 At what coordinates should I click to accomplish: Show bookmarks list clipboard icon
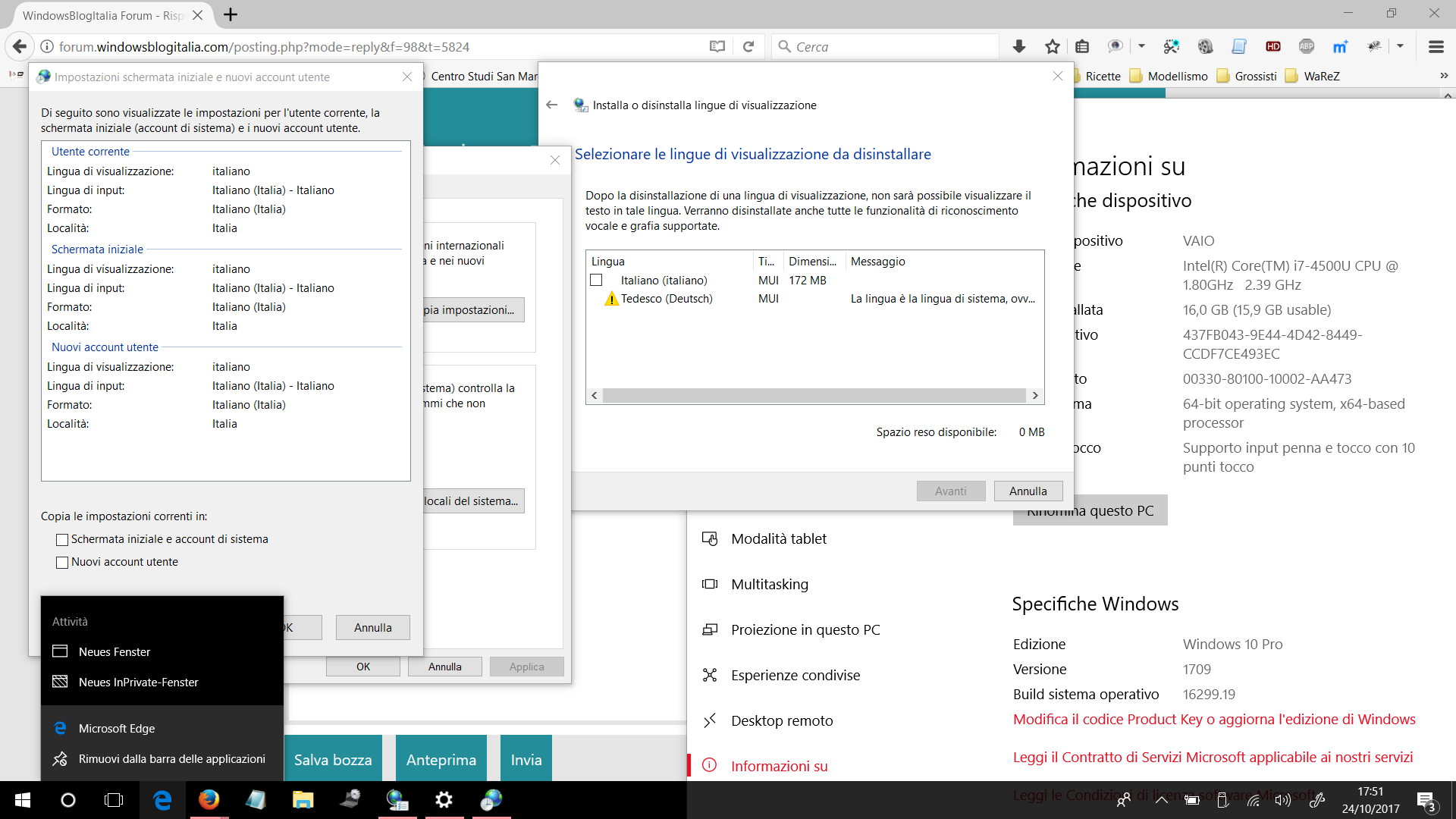[1082, 46]
